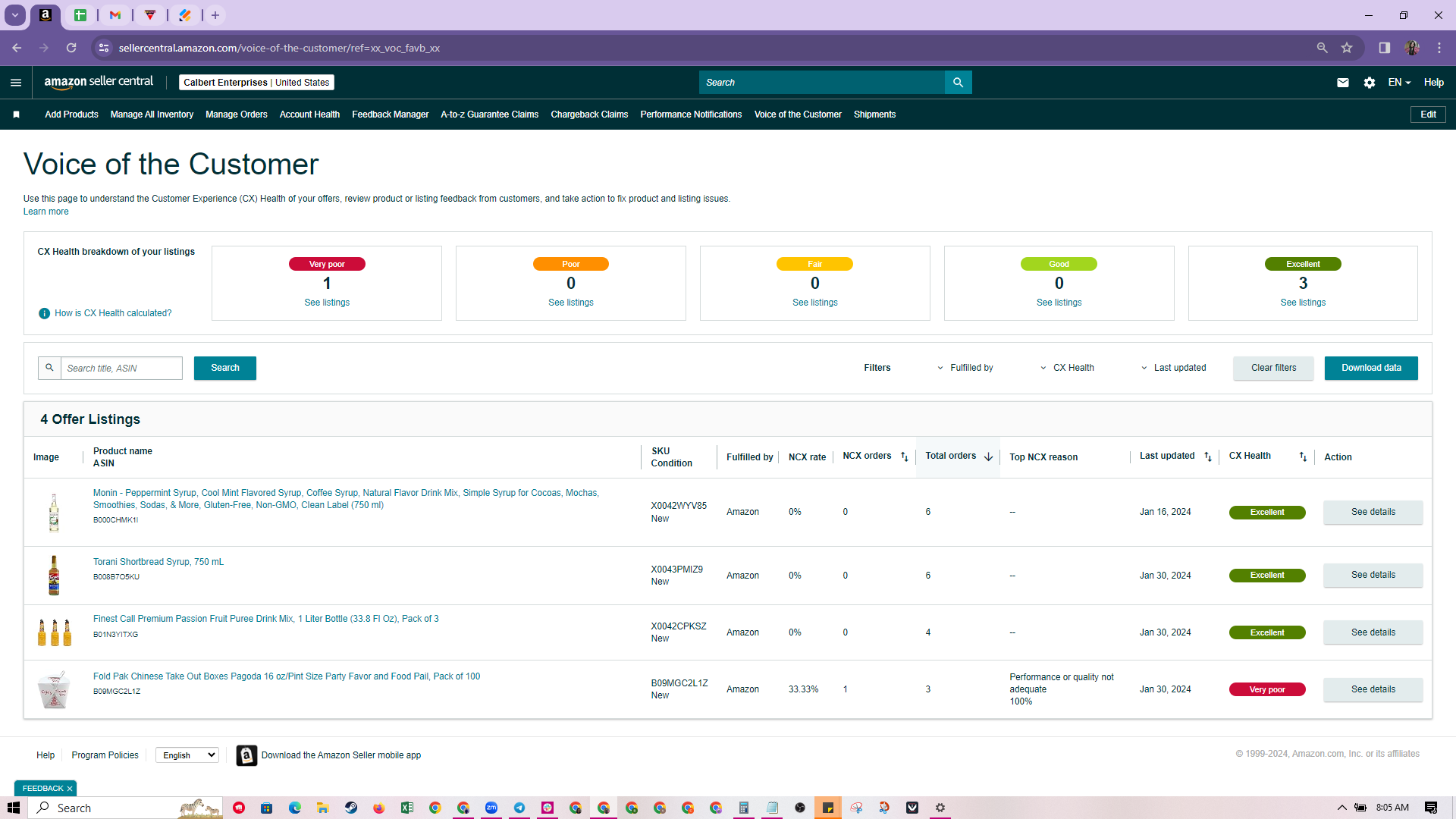
Task: See details for Fold Pak Chinese Take Out Boxes
Action: [1373, 689]
